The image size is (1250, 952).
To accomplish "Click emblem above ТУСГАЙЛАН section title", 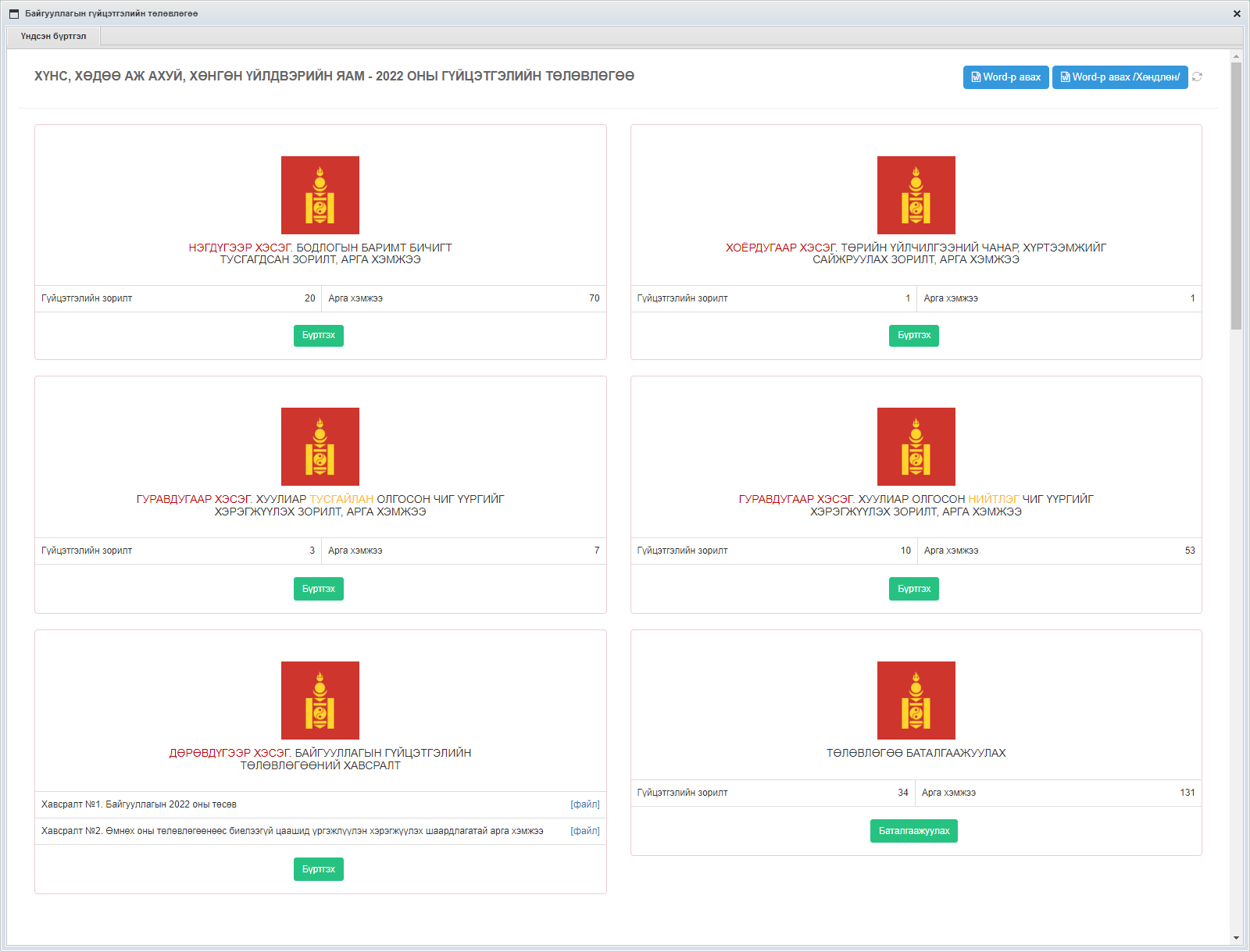I will 320,447.
